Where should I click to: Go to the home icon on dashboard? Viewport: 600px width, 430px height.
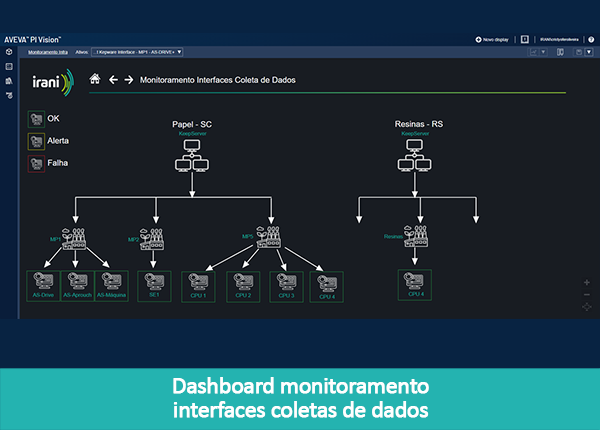click(x=95, y=79)
